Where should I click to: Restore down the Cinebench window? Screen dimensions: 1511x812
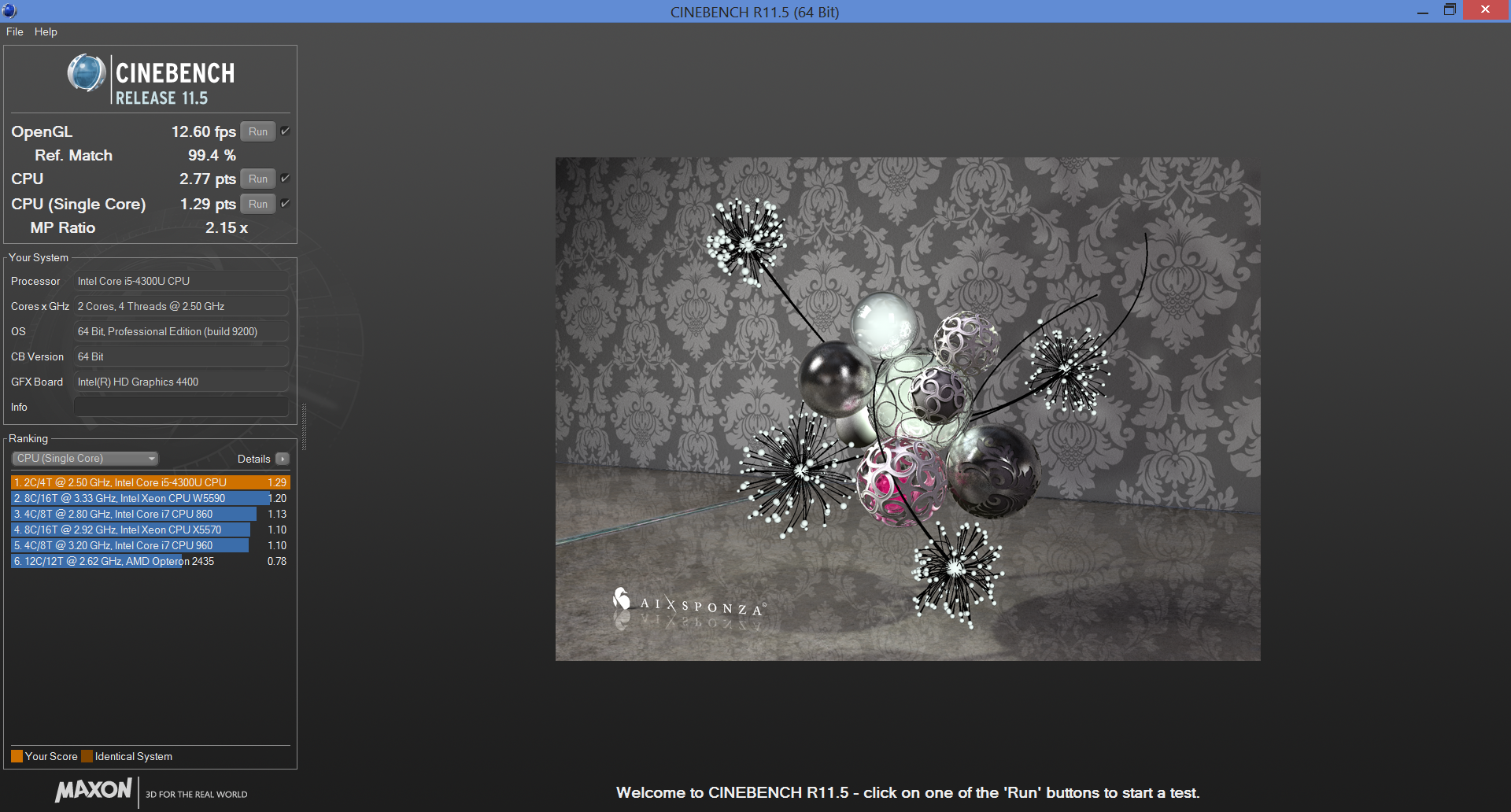1450,10
